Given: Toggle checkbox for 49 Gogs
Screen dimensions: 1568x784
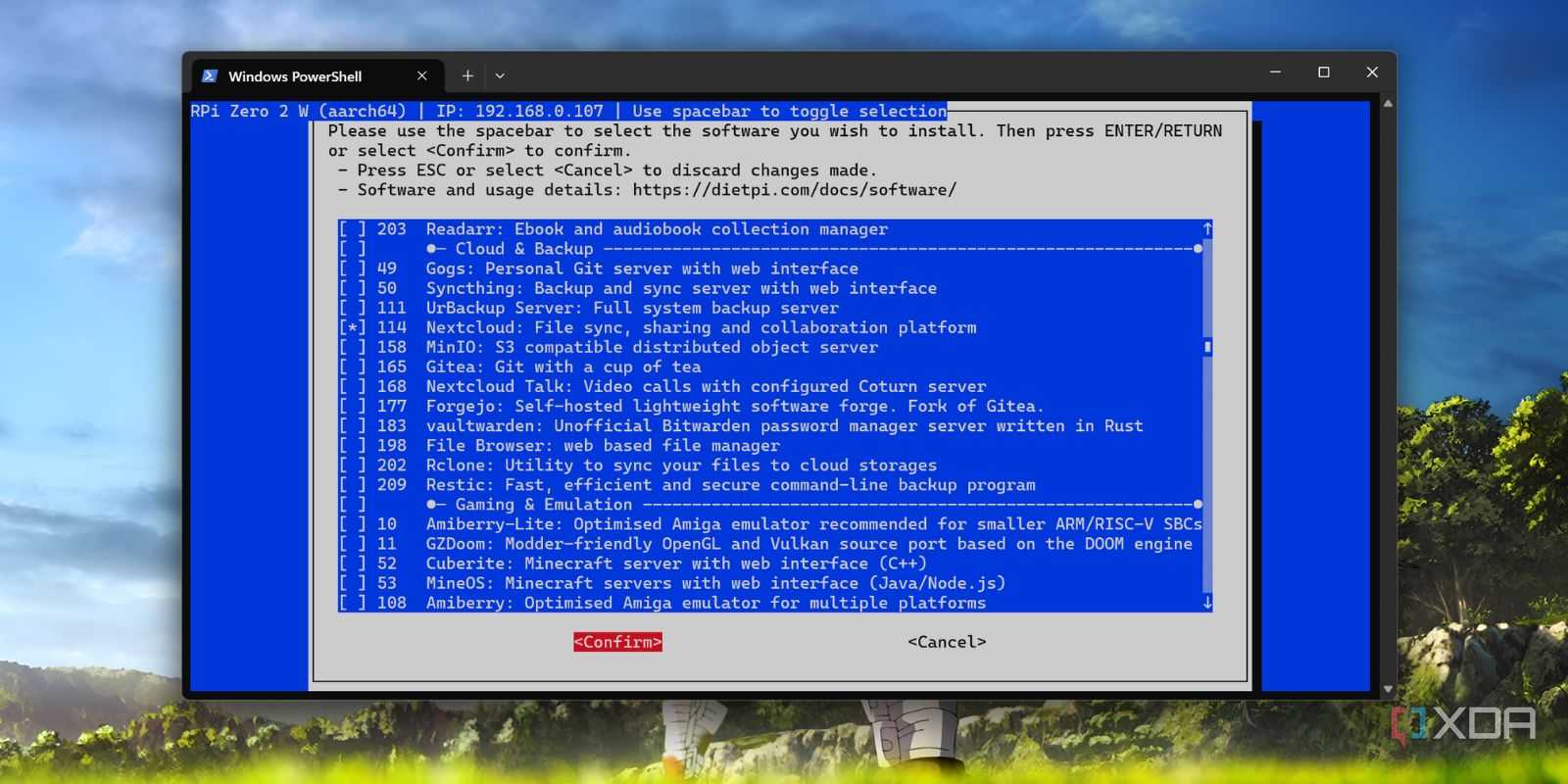Looking at the screenshot, I should 353,269.
